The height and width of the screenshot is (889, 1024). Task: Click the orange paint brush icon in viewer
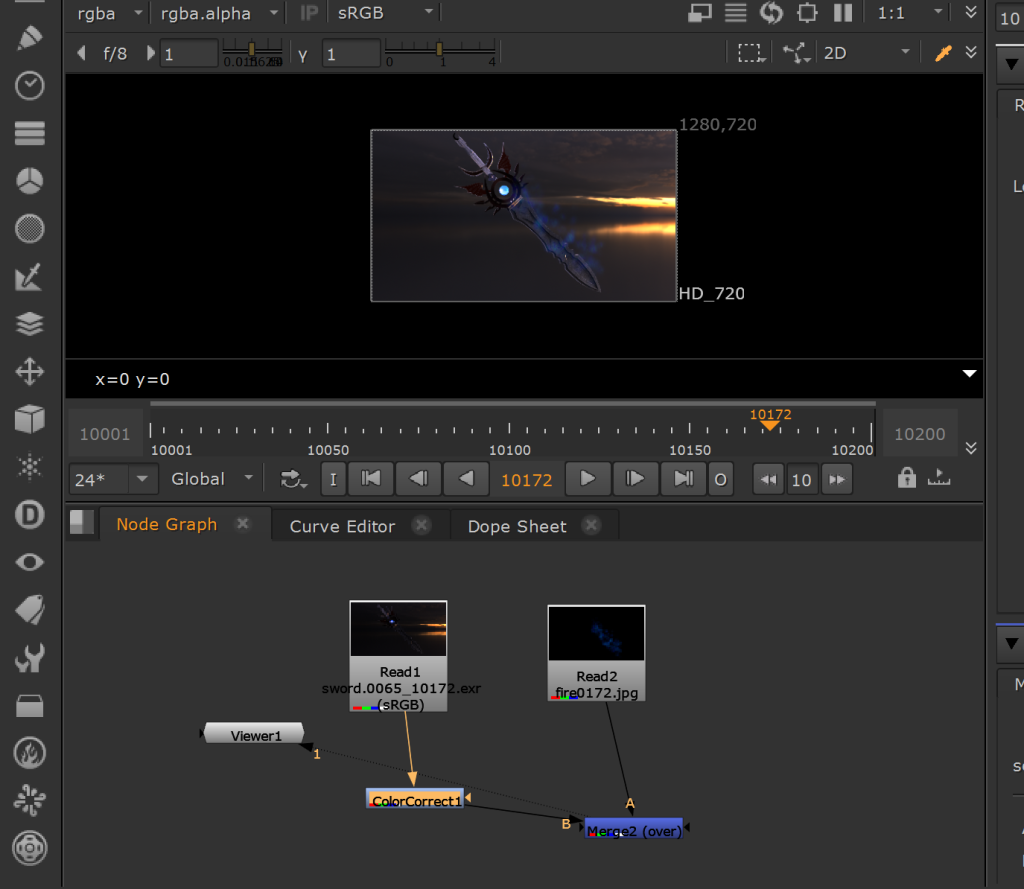943,53
